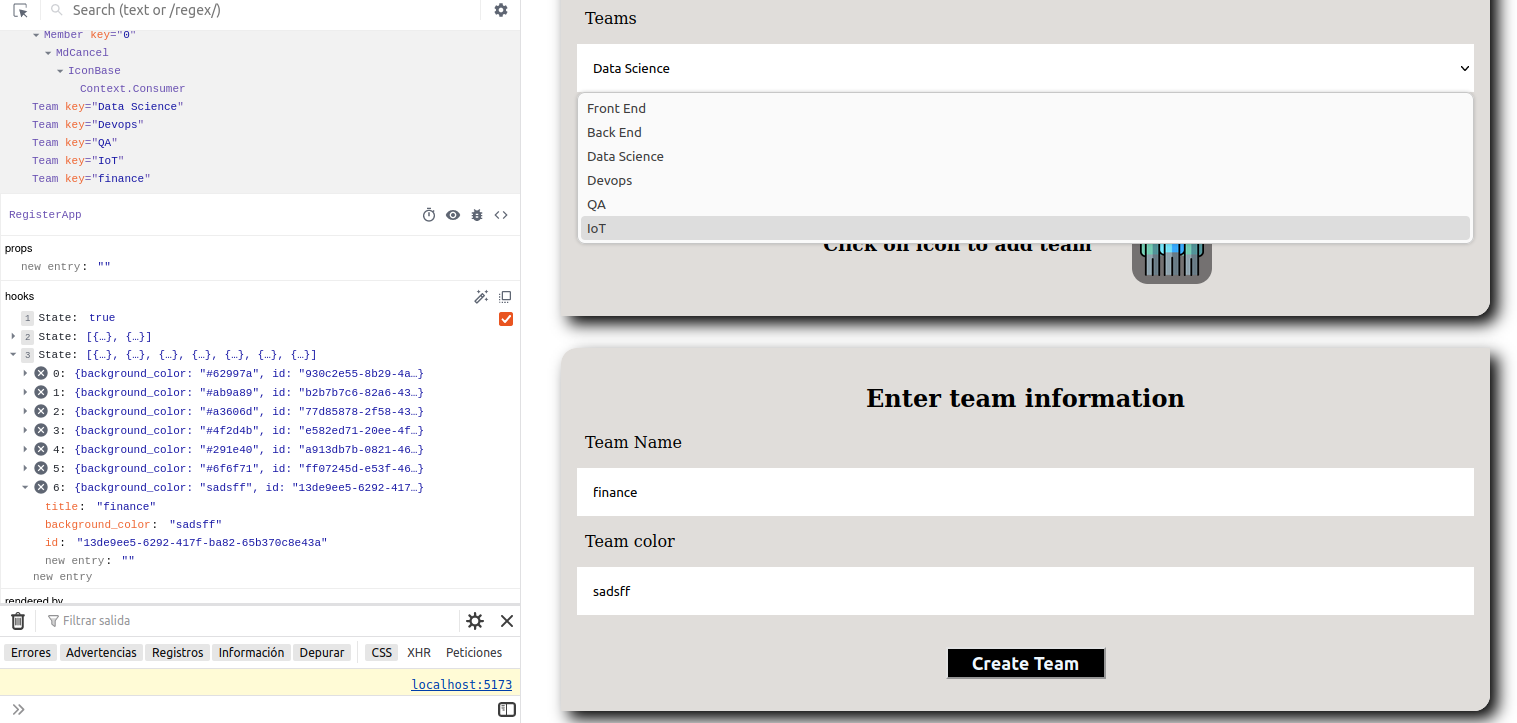Expand array entry 3 object
This screenshot has height=723, width=1517.
pos(26,430)
